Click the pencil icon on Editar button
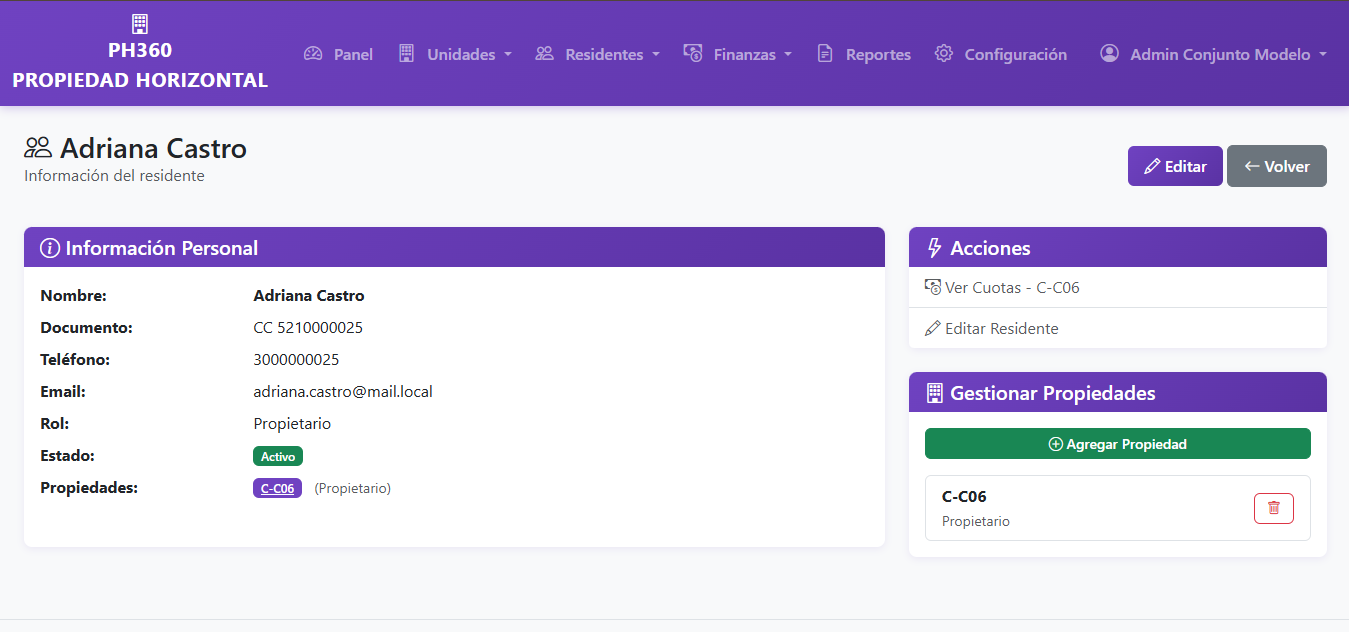The image size is (1349, 632). pos(1152,167)
